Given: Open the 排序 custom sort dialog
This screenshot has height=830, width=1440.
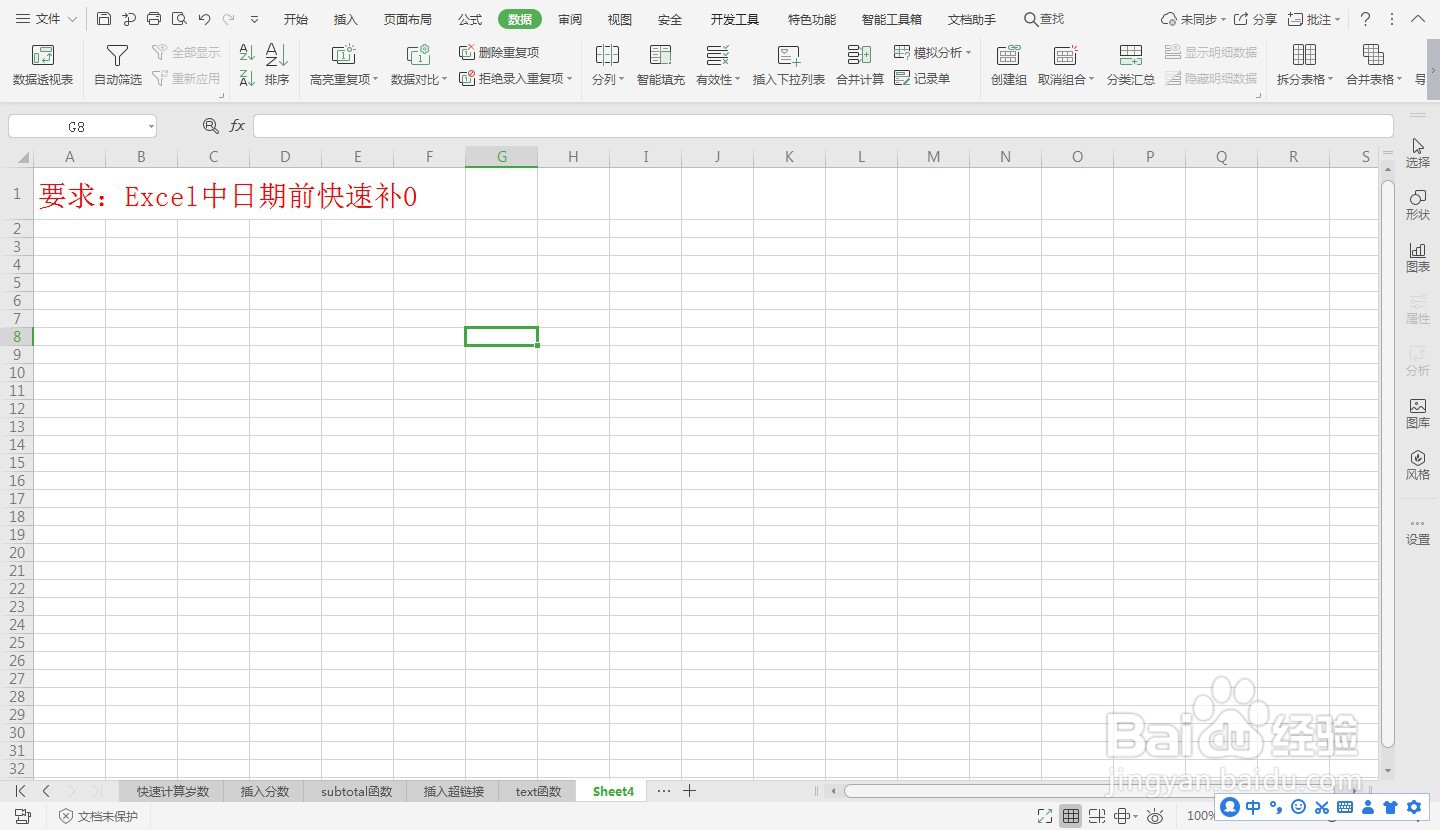Looking at the screenshot, I should tap(277, 65).
